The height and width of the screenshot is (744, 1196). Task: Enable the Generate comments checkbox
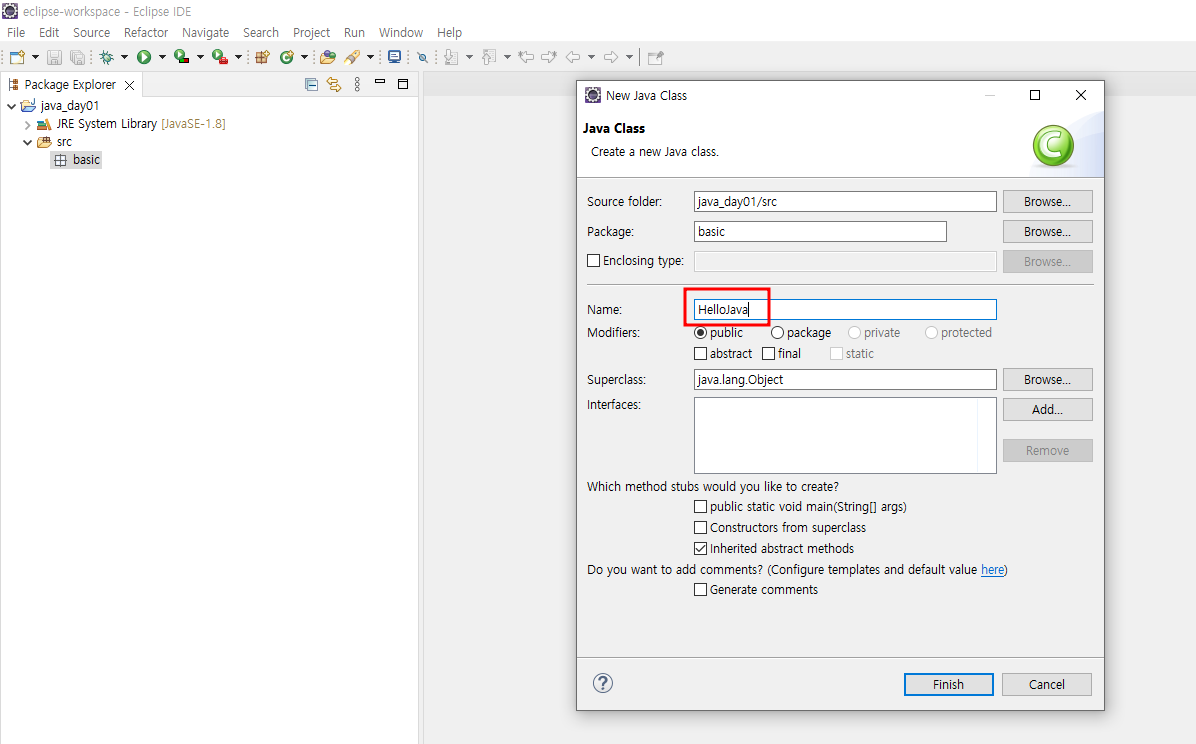pos(700,590)
